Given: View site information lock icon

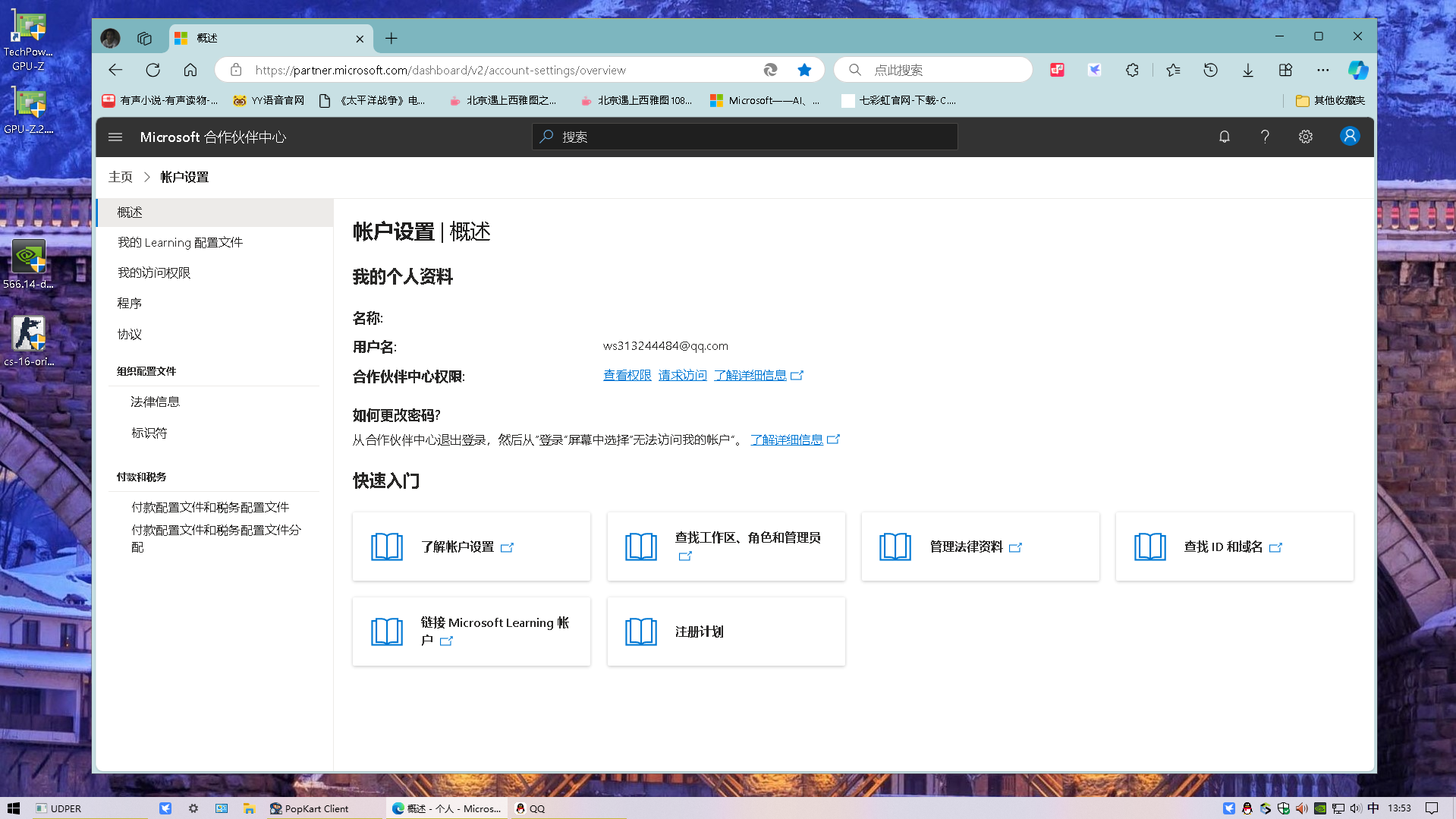Looking at the screenshot, I should pos(236,70).
